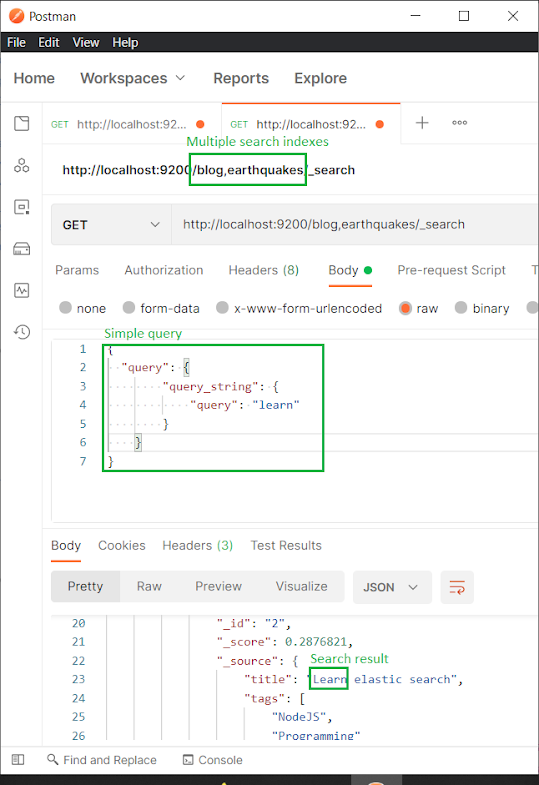Go to Reports
The width and height of the screenshot is (539, 785).
241,78
